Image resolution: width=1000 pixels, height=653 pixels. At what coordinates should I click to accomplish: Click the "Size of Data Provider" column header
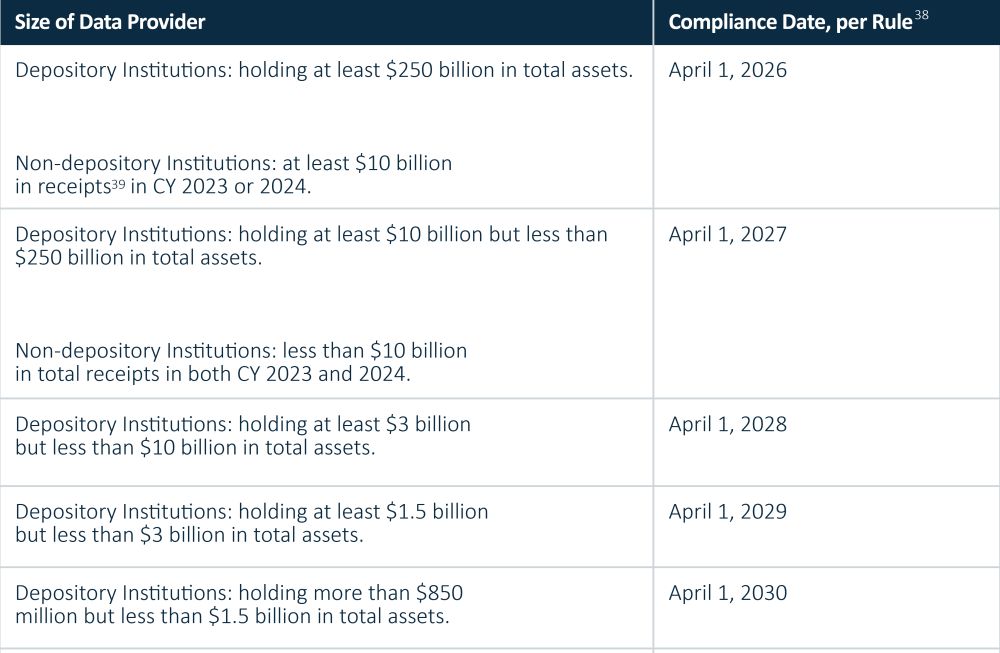[x=110, y=22]
